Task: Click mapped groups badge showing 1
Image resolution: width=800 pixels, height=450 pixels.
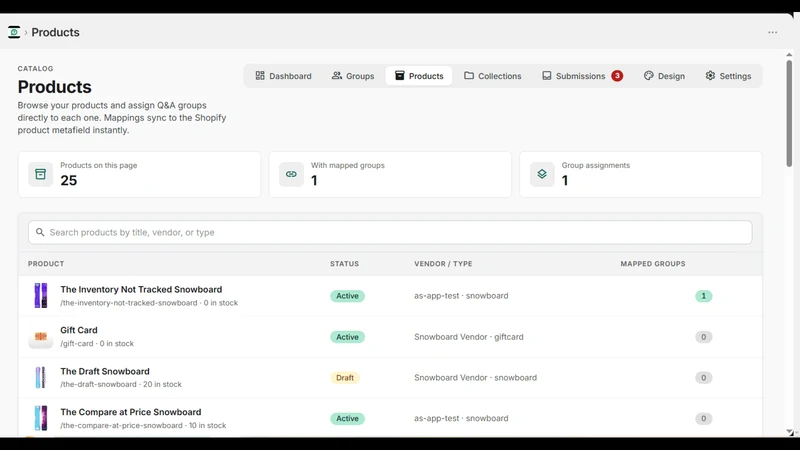Action: pos(704,296)
